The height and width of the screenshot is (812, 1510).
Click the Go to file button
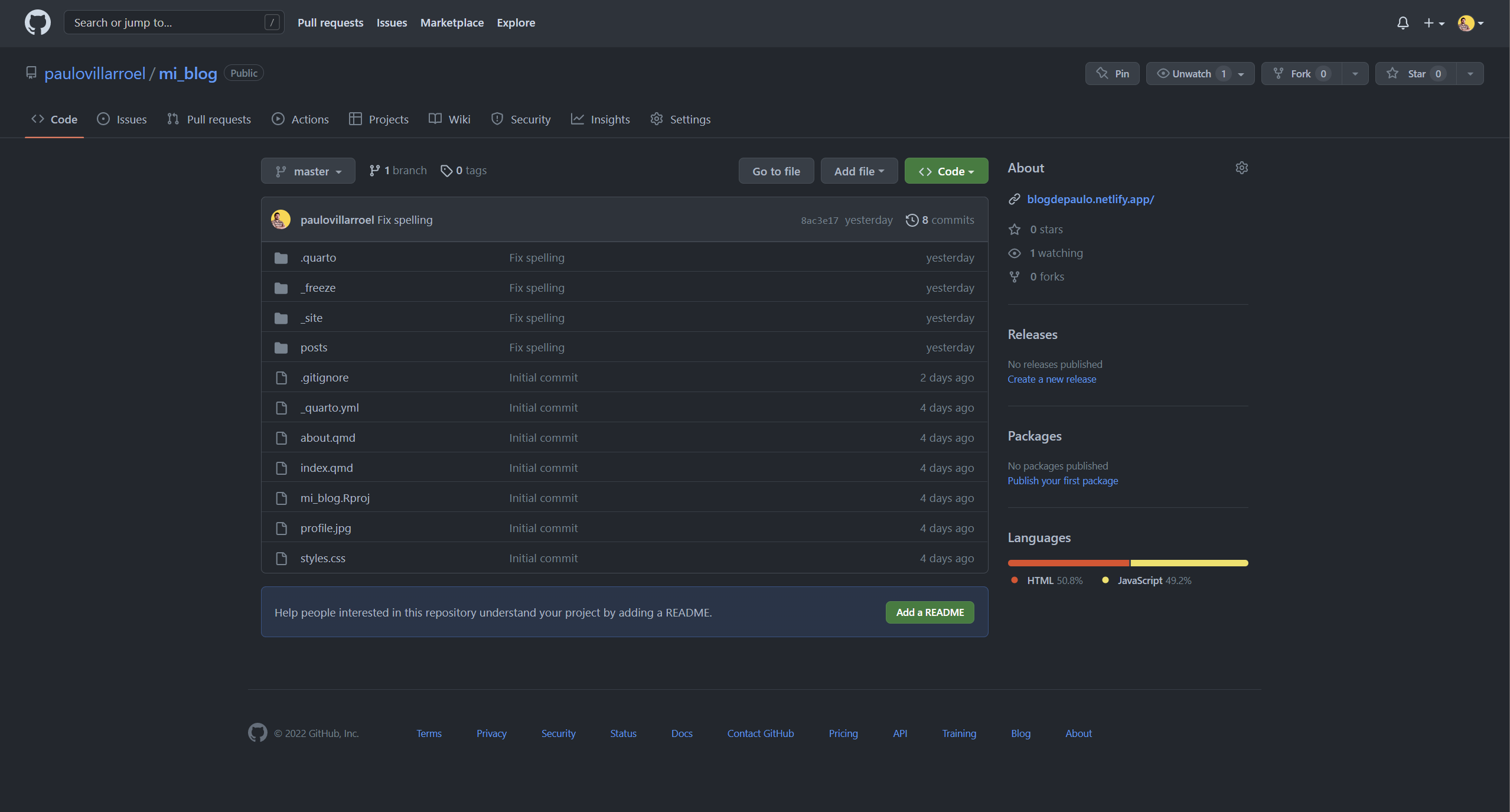(776, 171)
